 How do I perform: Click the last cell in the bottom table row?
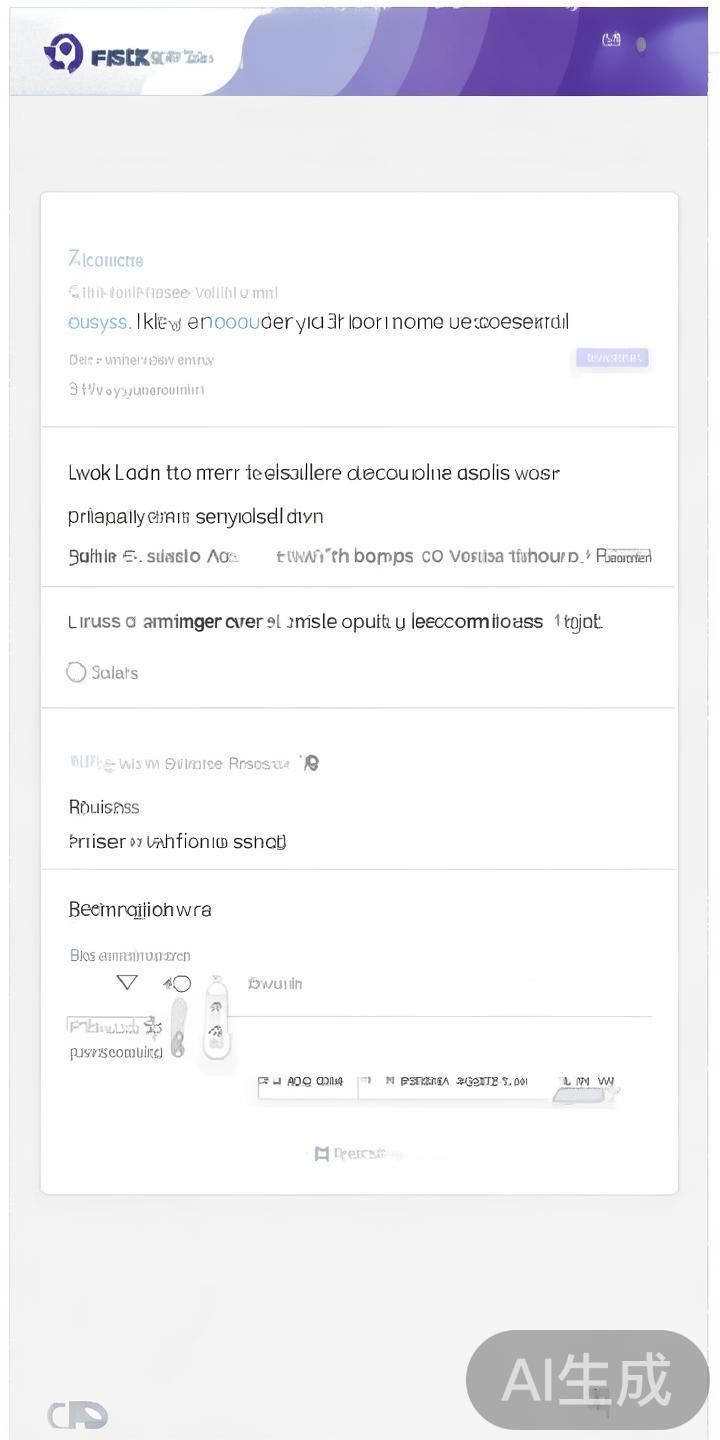[x=587, y=1082]
